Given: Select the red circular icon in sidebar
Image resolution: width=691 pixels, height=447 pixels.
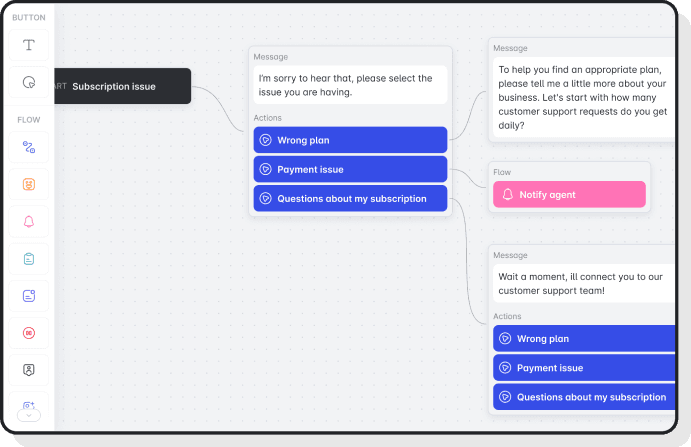Looking at the screenshot, I should (29, 332).
